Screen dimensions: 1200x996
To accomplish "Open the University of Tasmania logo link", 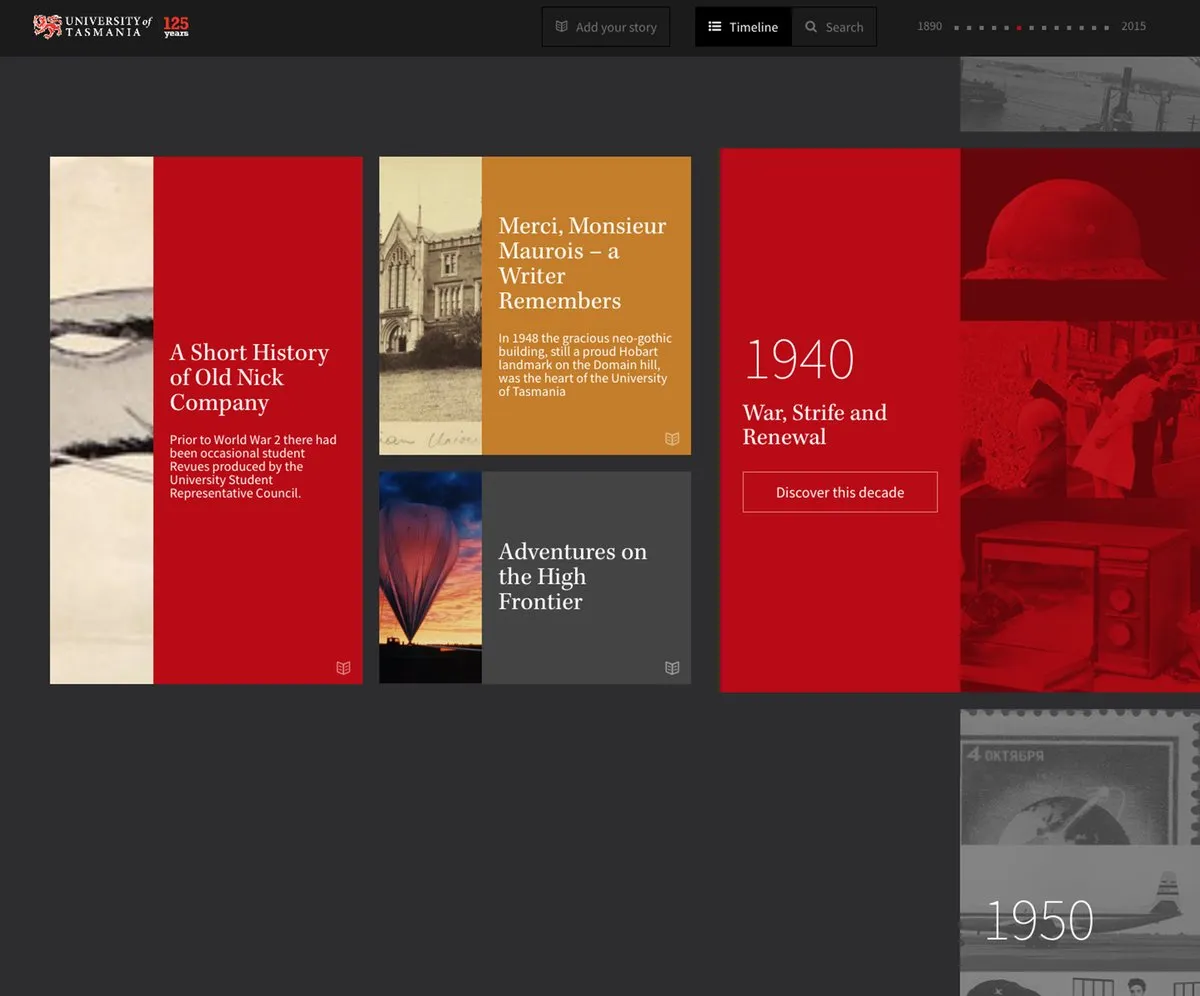I will [92, 26].
